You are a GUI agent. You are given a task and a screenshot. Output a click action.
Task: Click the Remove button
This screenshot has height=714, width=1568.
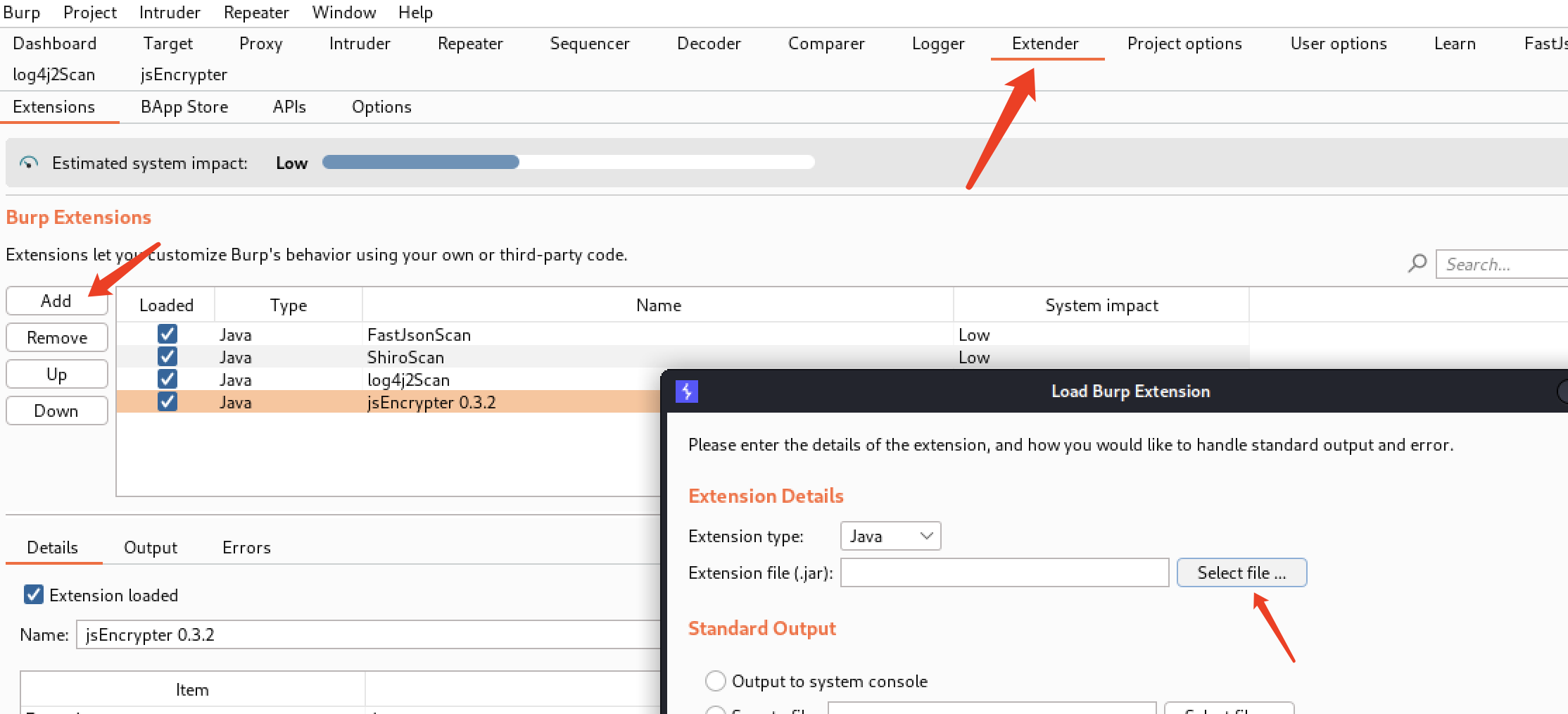pos(56,338)
